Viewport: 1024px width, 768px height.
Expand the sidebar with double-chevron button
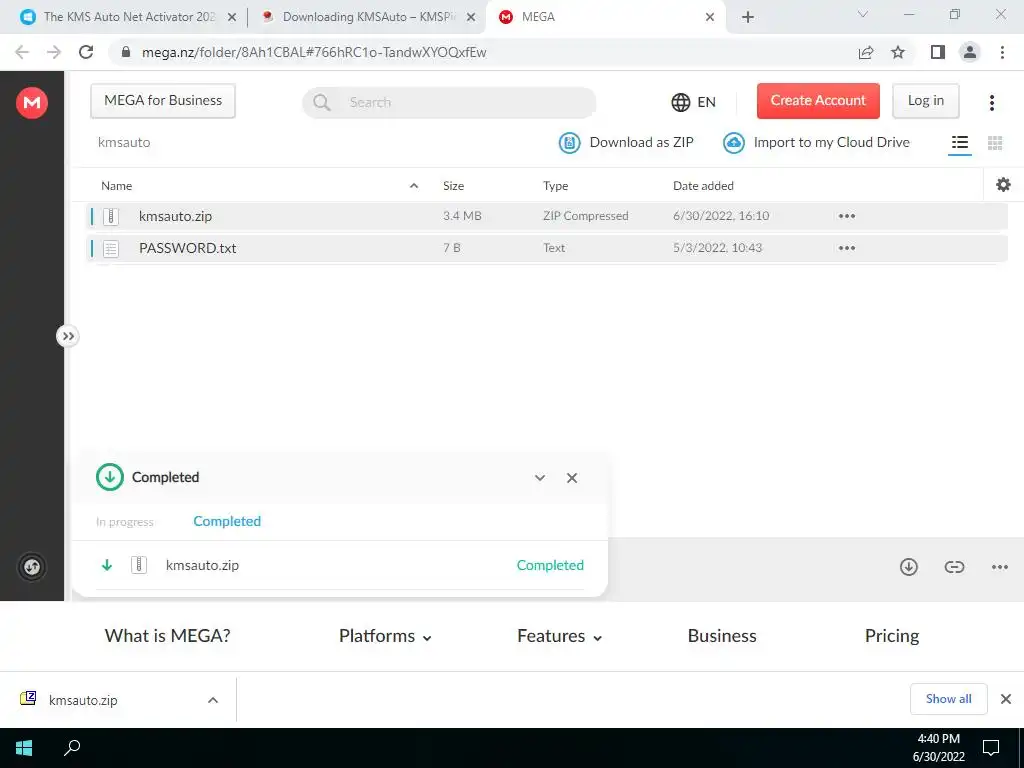click(67, 336)
